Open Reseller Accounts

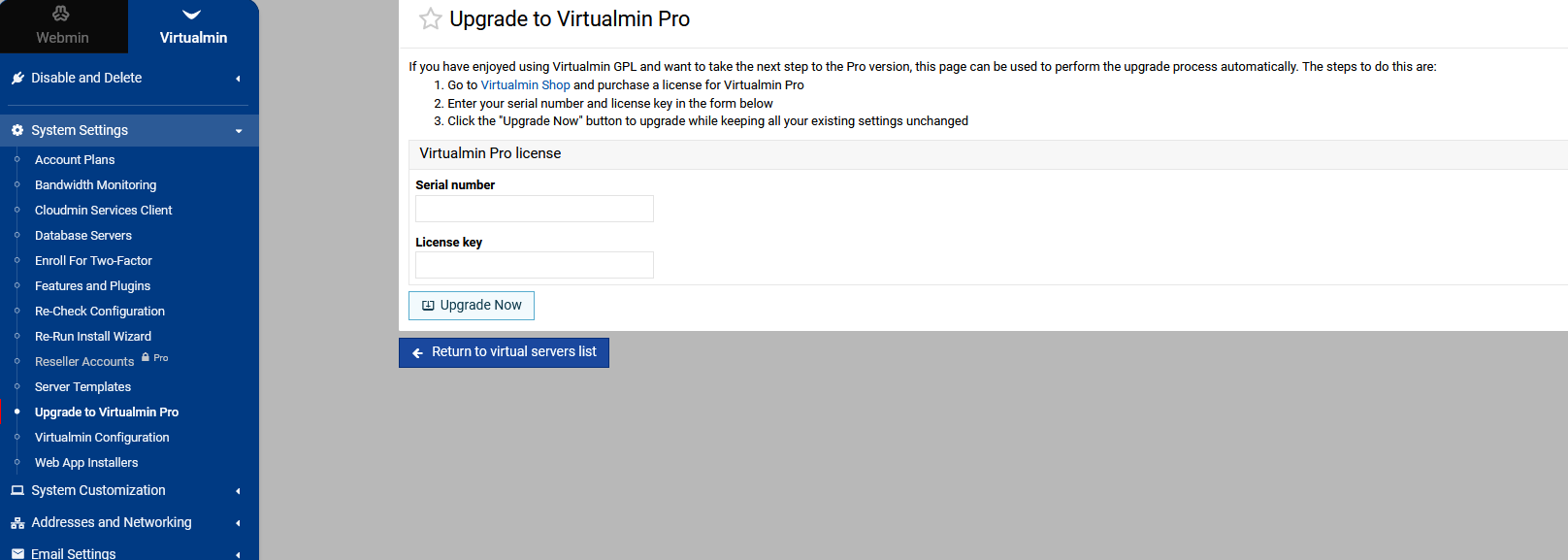coord(84,361)
